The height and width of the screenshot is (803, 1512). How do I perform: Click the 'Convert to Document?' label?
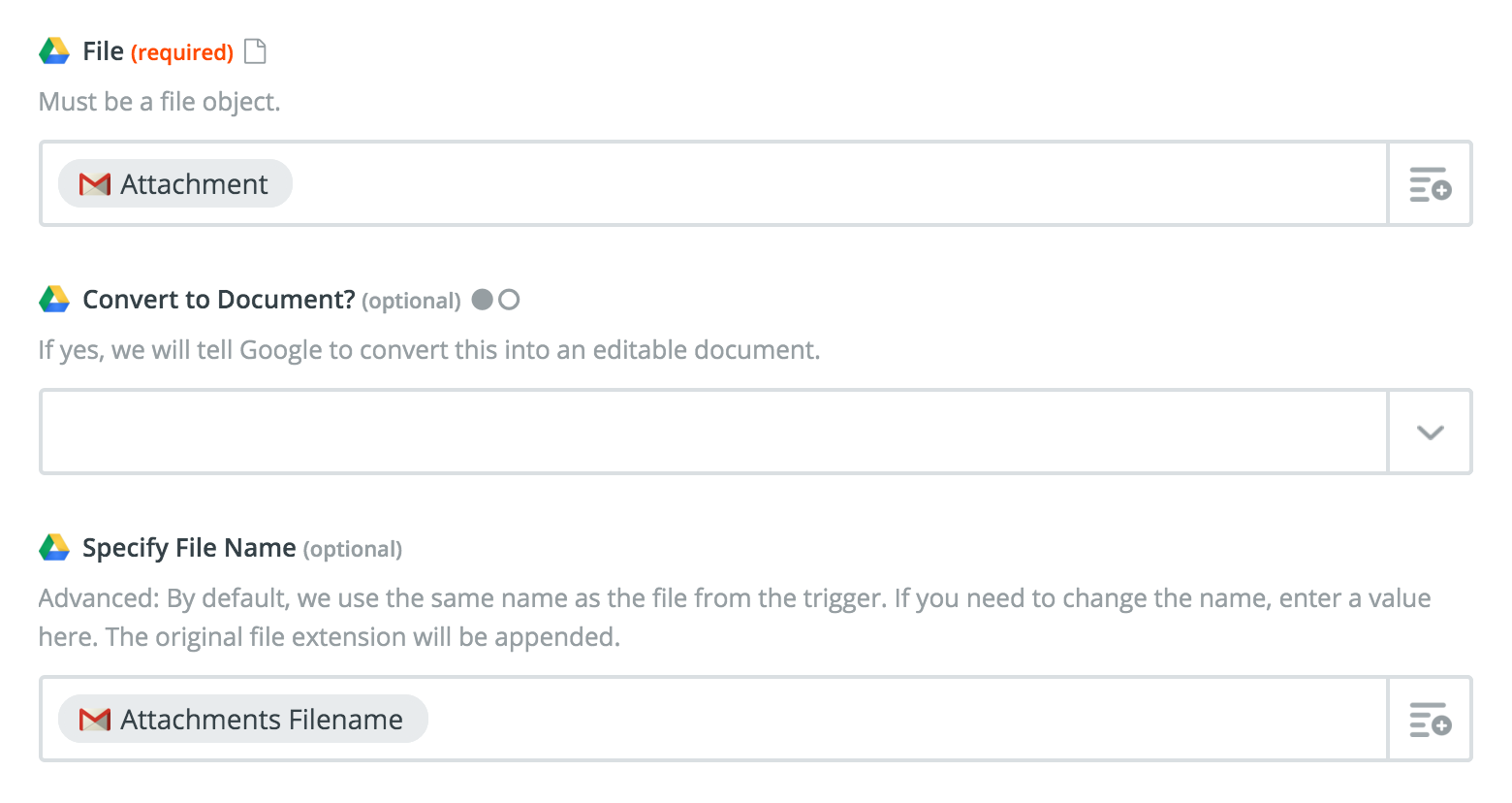pos(219,300)
